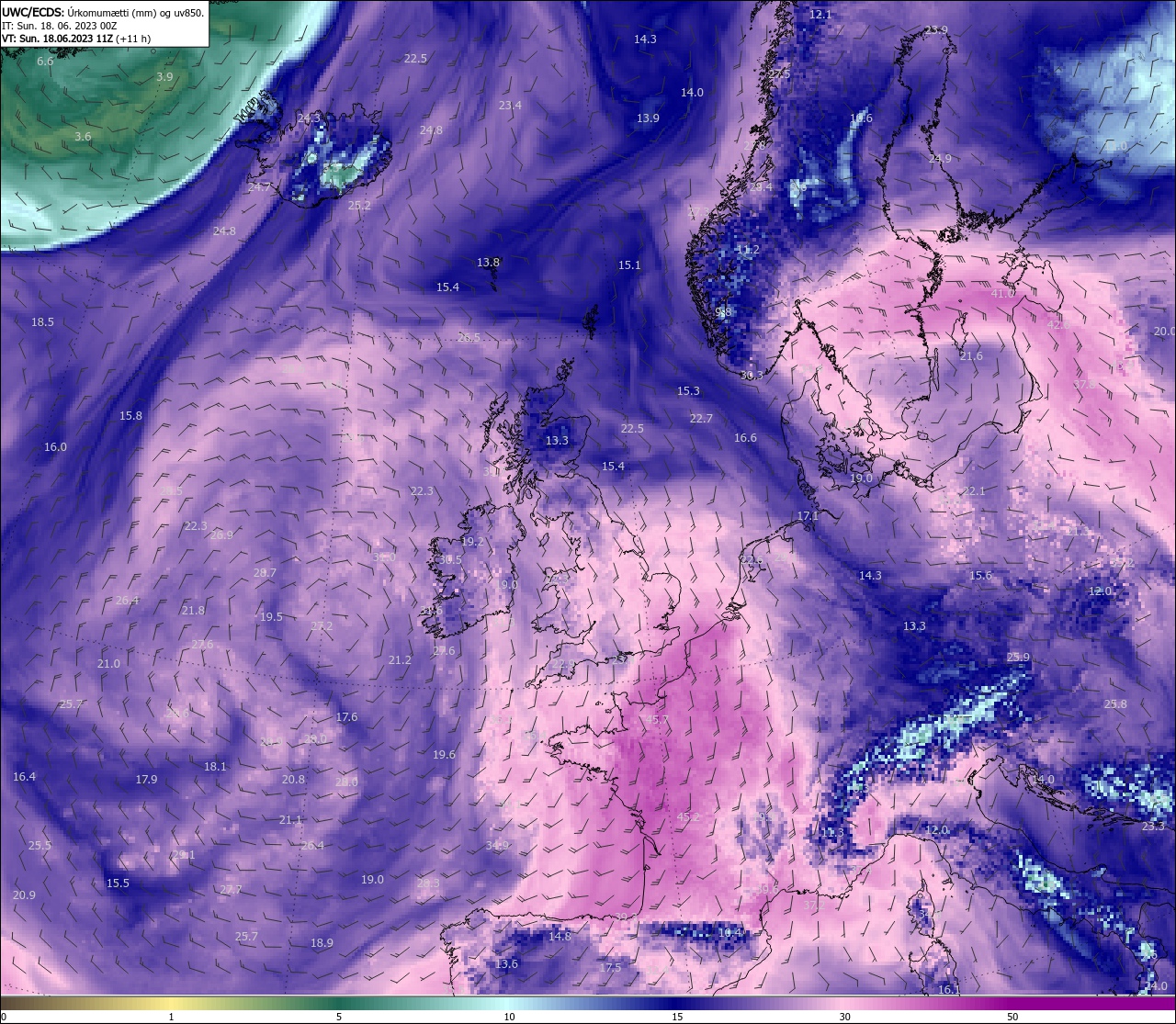This screenshot has height=1024, width=1176.
Task: Click the map value 17.9
Action: point(146,780)
